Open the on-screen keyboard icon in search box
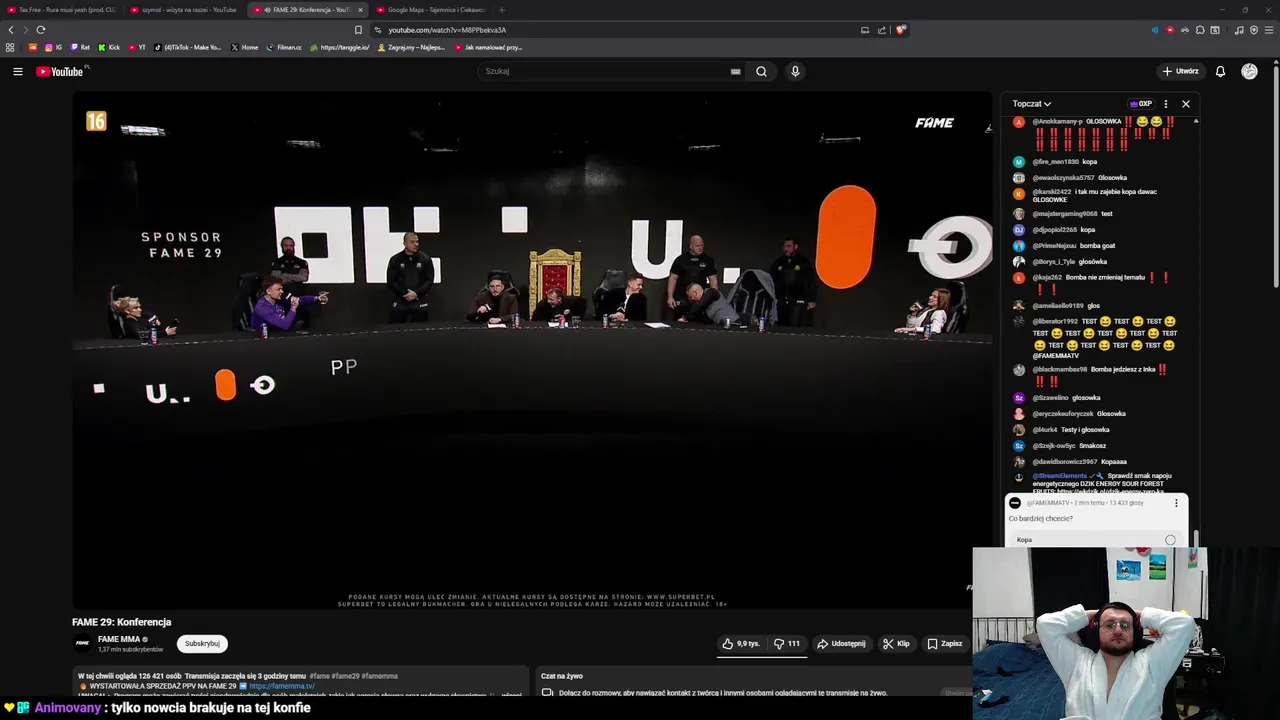This screenshot has height=720, width=1280. pyautogui.click(x=735, y=71)
